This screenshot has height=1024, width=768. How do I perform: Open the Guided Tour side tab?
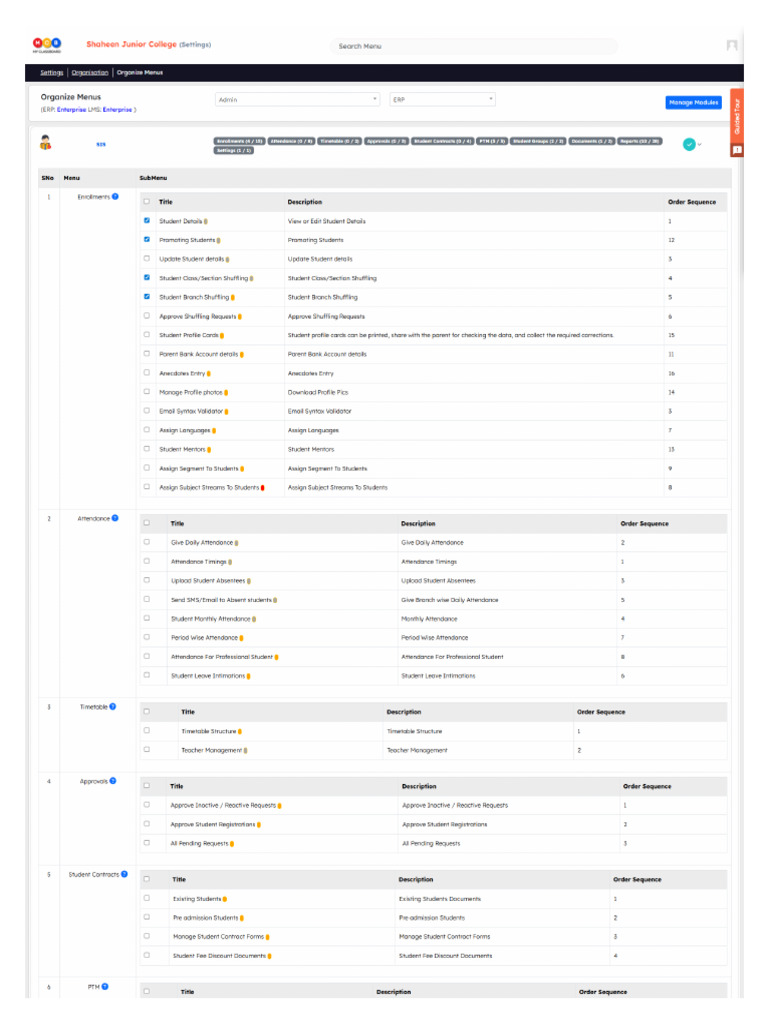tap(737, 116)
